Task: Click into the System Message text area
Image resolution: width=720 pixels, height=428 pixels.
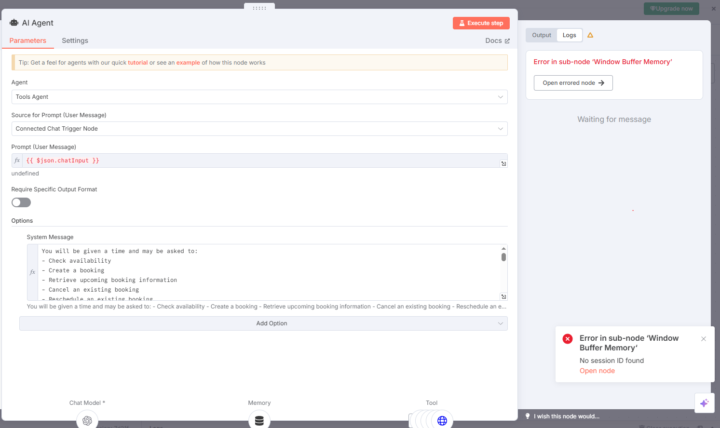Action: pos(269,272)
